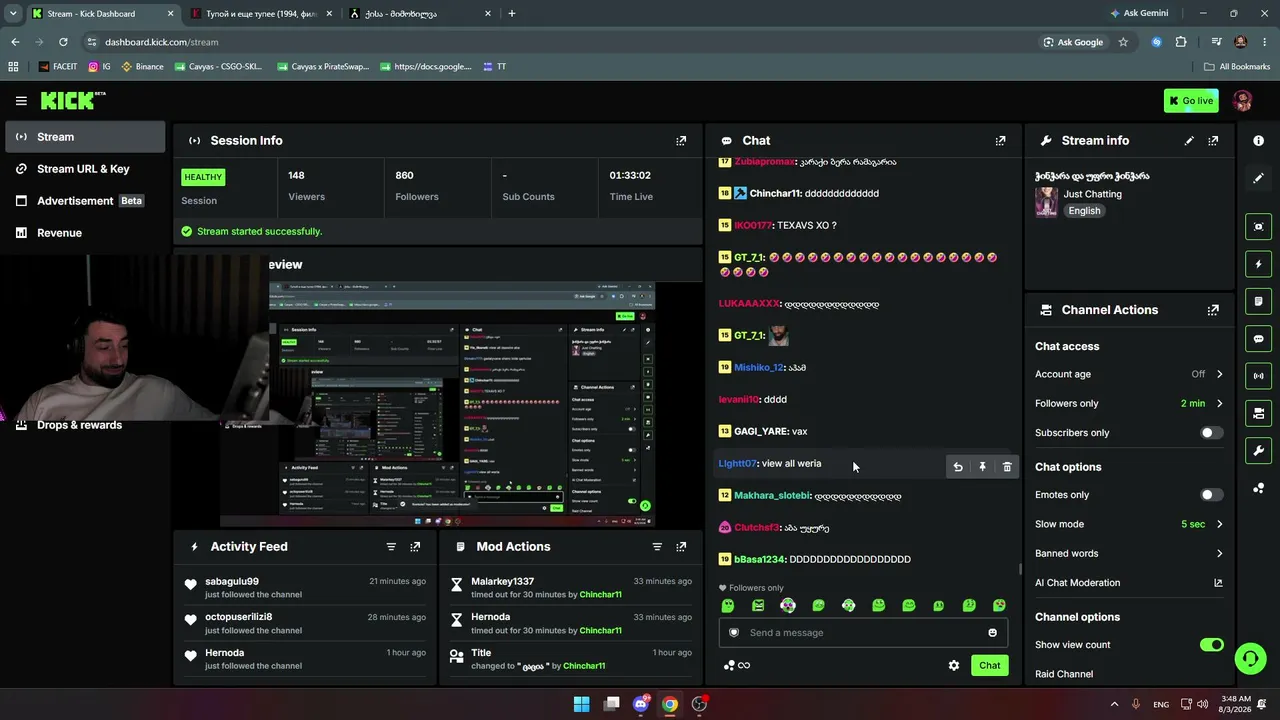Open filter options in Mod Actions

657,547
